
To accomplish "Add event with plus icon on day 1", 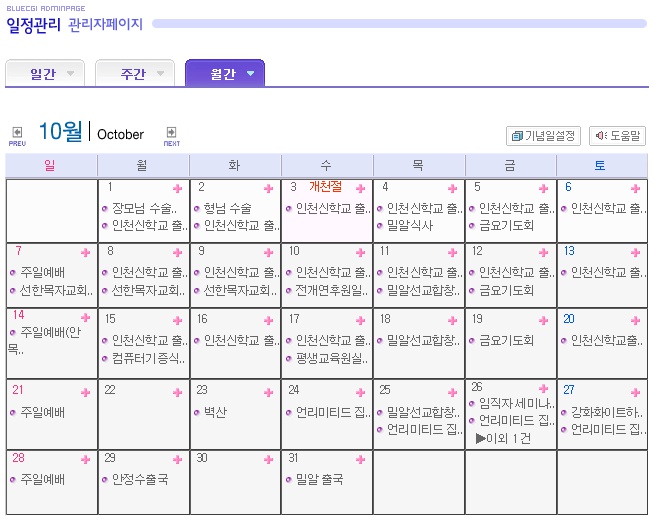I will tap(178, 188).
